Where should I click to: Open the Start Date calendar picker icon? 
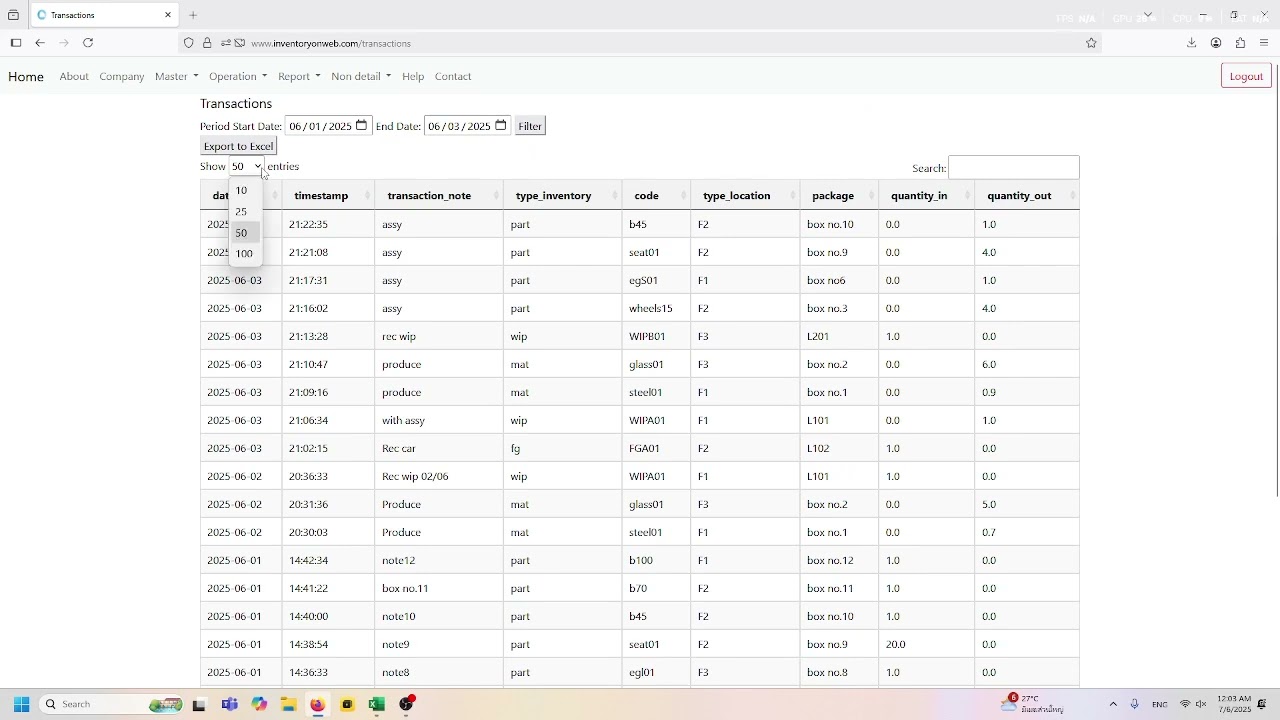coord(362,126)
